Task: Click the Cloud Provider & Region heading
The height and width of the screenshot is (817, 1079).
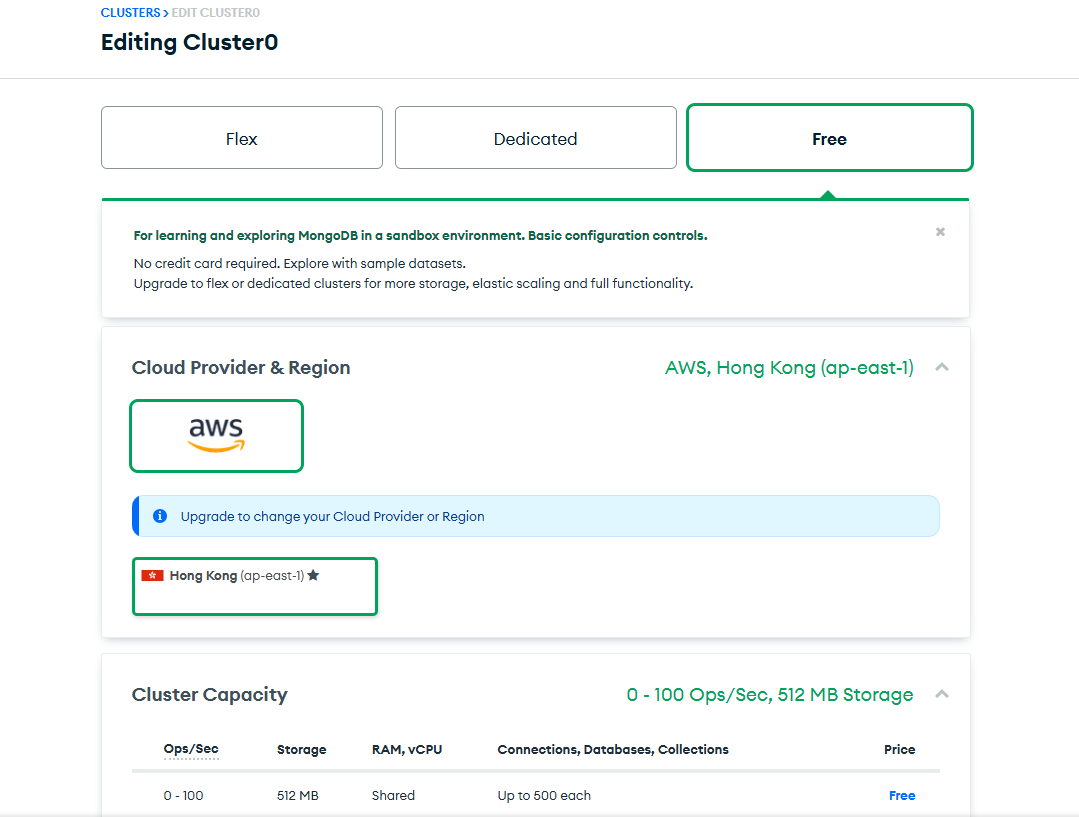Action: click(241, 368)
